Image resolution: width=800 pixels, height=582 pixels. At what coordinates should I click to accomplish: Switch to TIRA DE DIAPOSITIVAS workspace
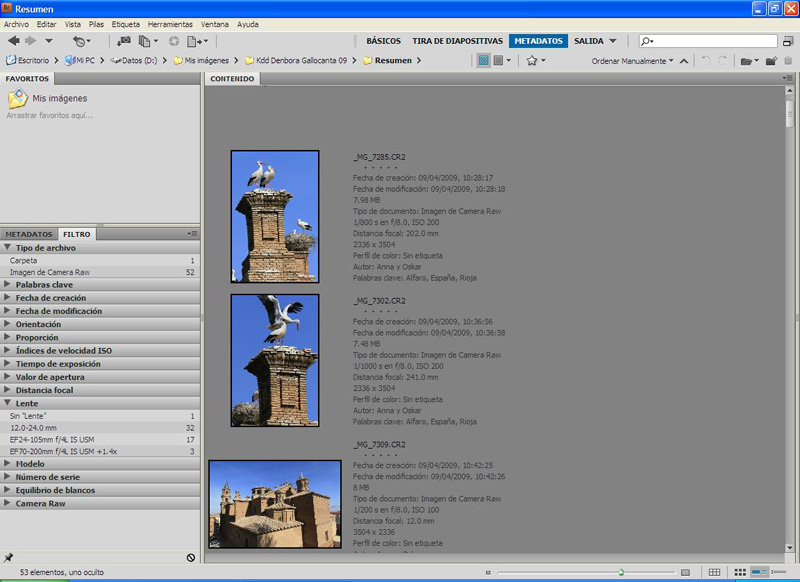tap(458, 41)
